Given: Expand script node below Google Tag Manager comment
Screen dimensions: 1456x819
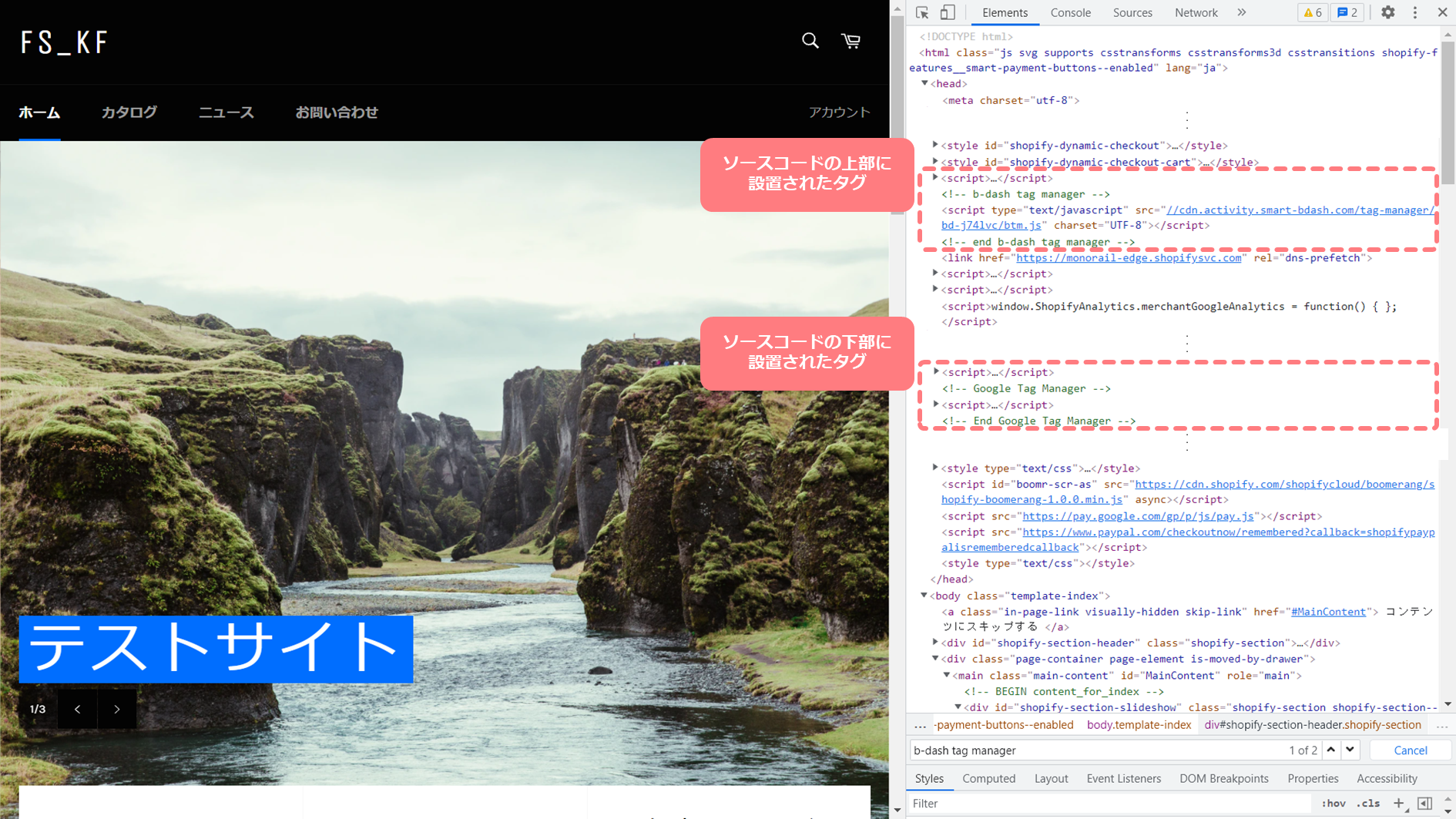Looking at the screenshot, I should [936, 404].
